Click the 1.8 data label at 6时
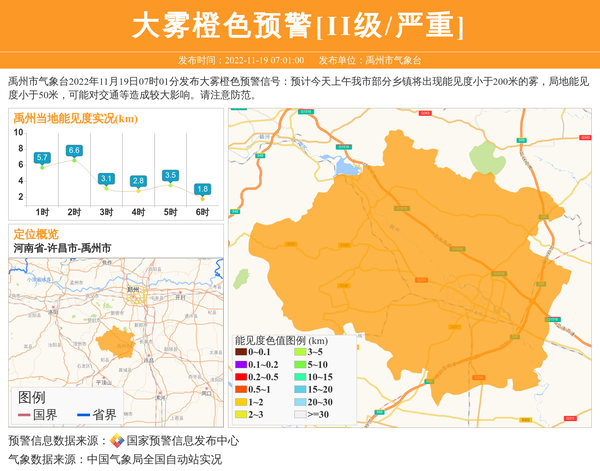Image resolution: width=600 pixels, height=471 pixels. 202,189
